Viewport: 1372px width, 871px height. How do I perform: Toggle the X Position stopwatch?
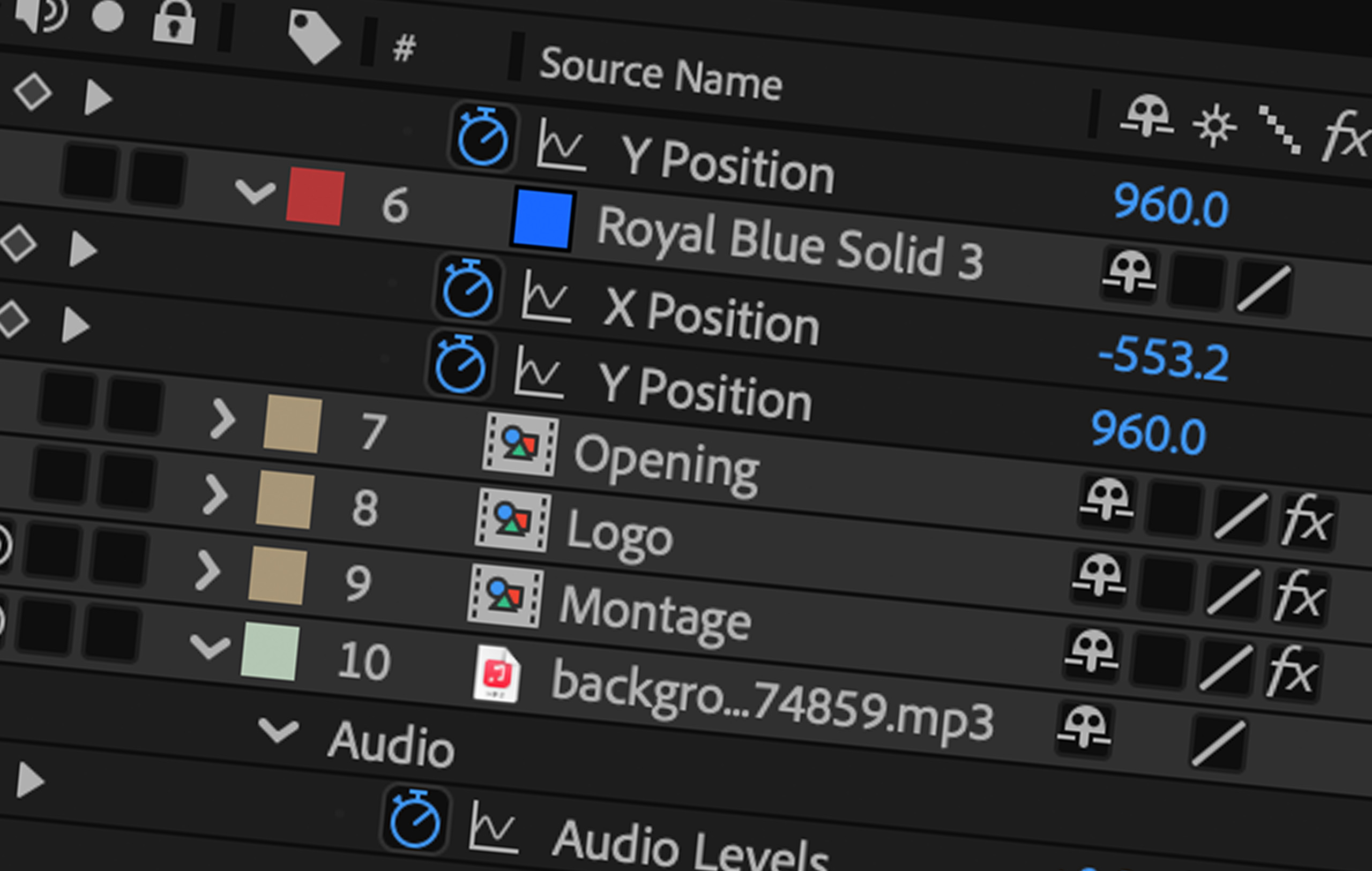(x=468, y=289)
